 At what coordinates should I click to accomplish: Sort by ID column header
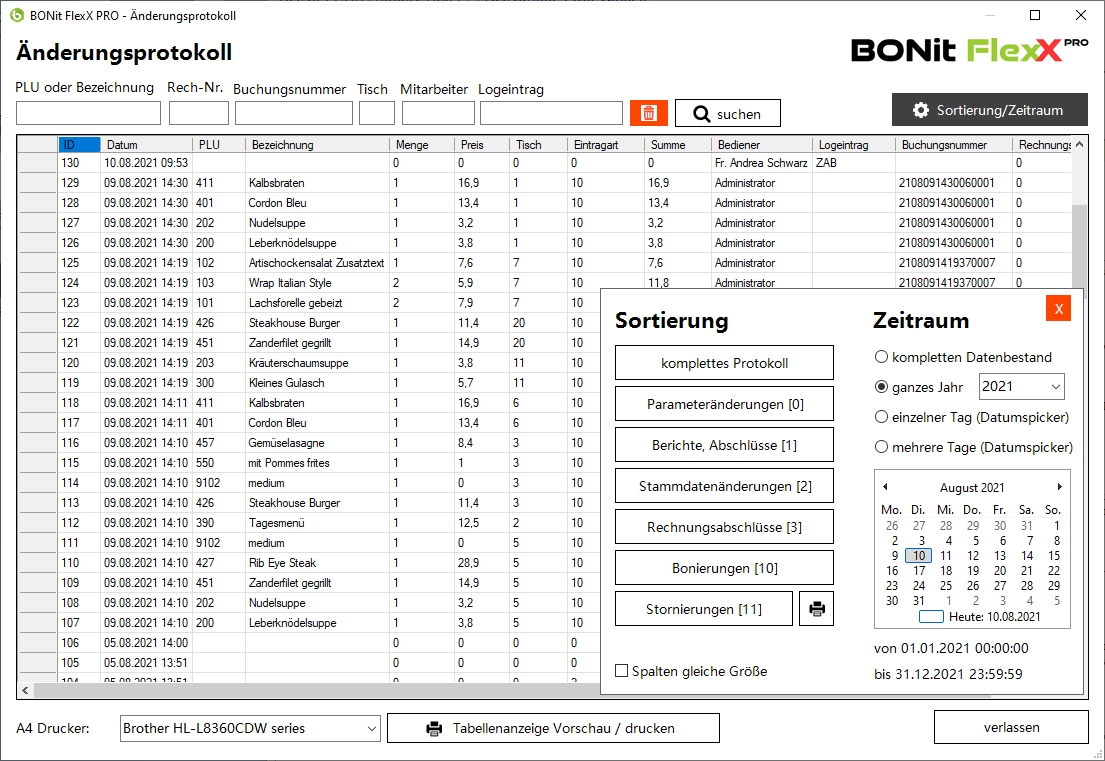tap(80, 144)
